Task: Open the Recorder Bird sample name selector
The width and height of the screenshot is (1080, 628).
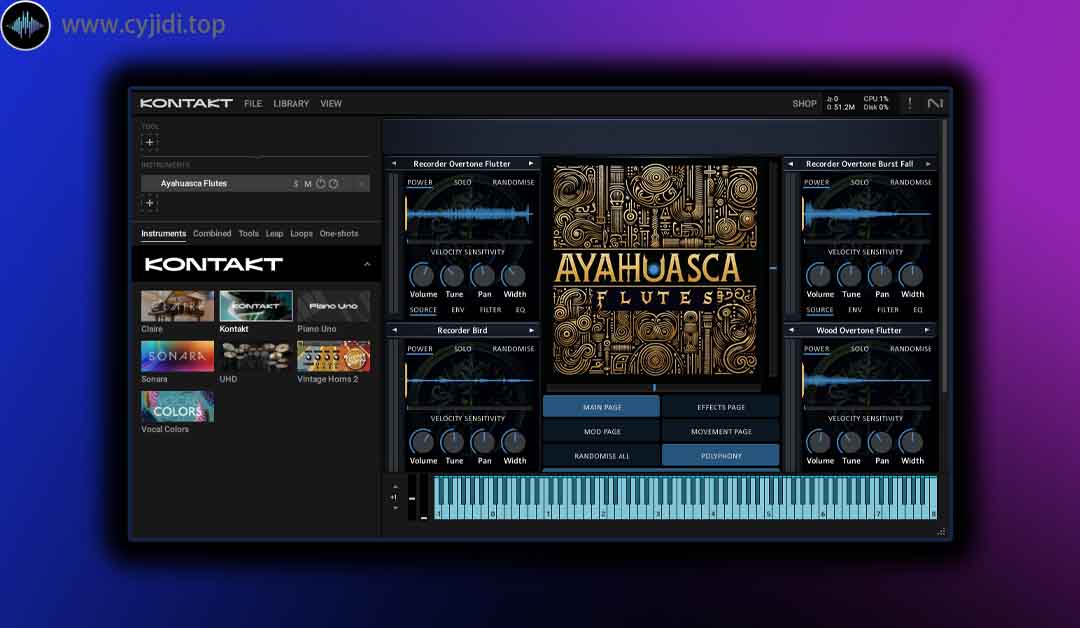Action: click(462, 331)
